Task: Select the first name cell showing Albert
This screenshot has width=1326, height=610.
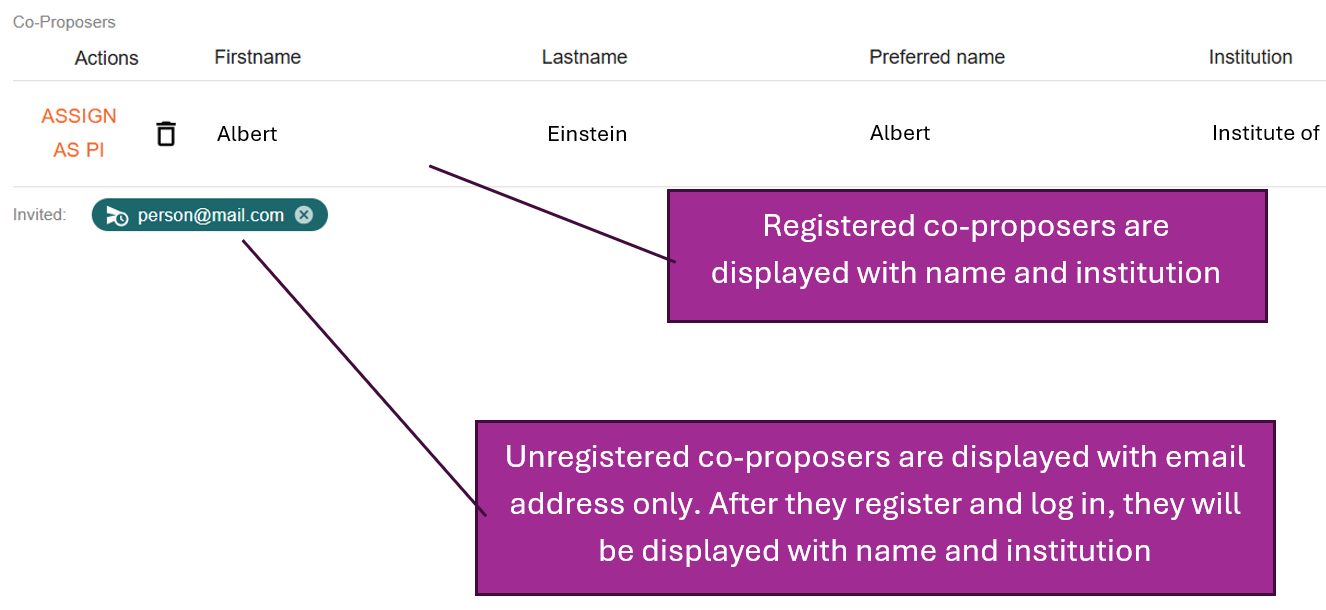Action: (x=247, y=133)
